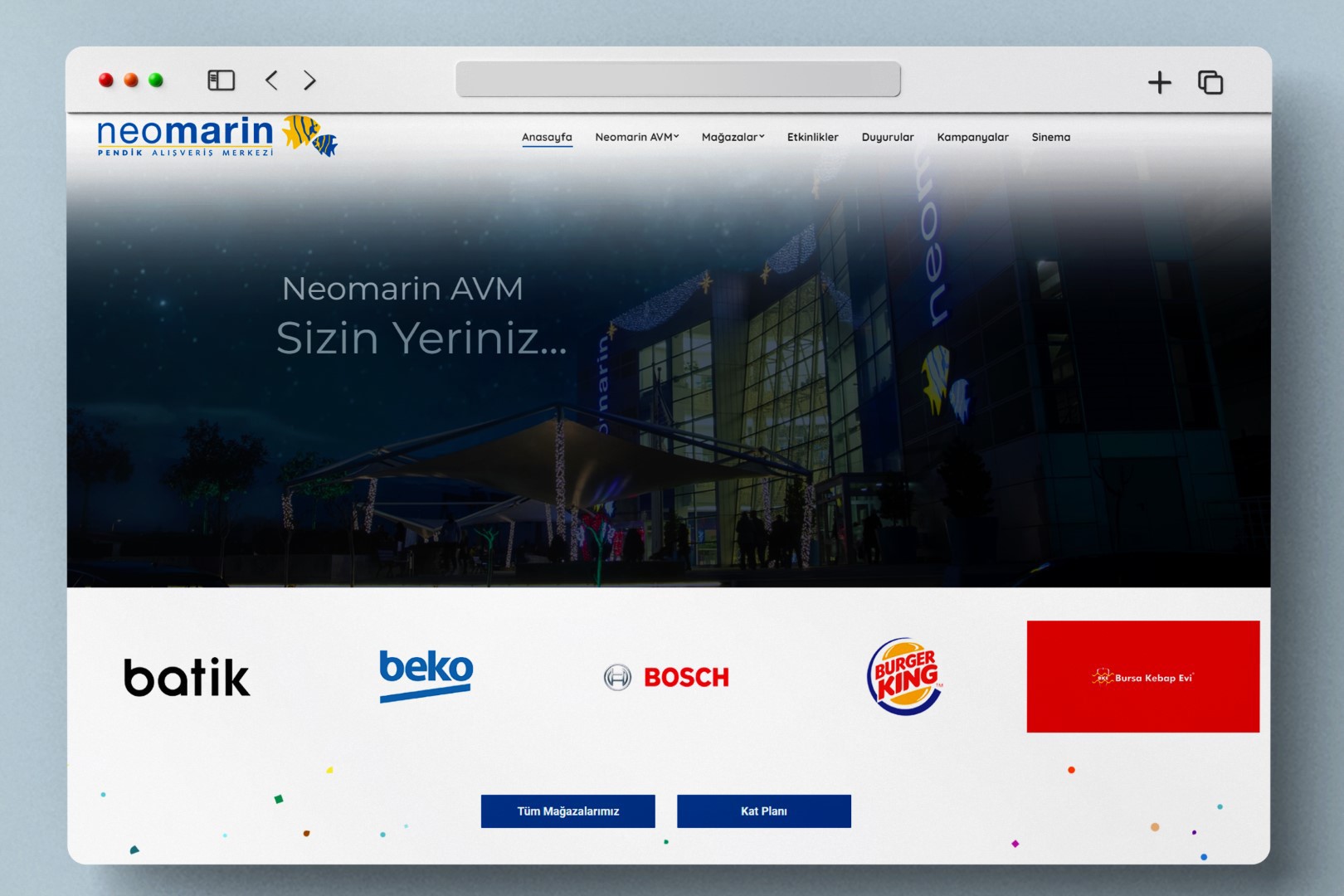The width and height of the screenshot is (1344, 896).
Task: Expand the Neomarin AVM dropdown menu
Action: [637, 137]
